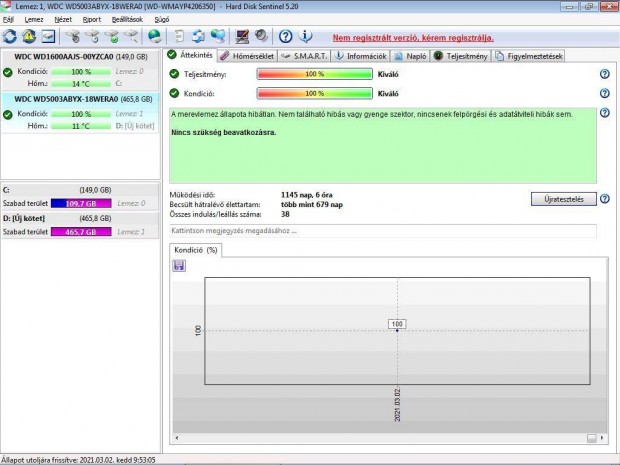Image resolution: width=620 pixels, height=465 pixels.
Task: Click the network computers with globe toolbar icon
Action: (218, 36)
